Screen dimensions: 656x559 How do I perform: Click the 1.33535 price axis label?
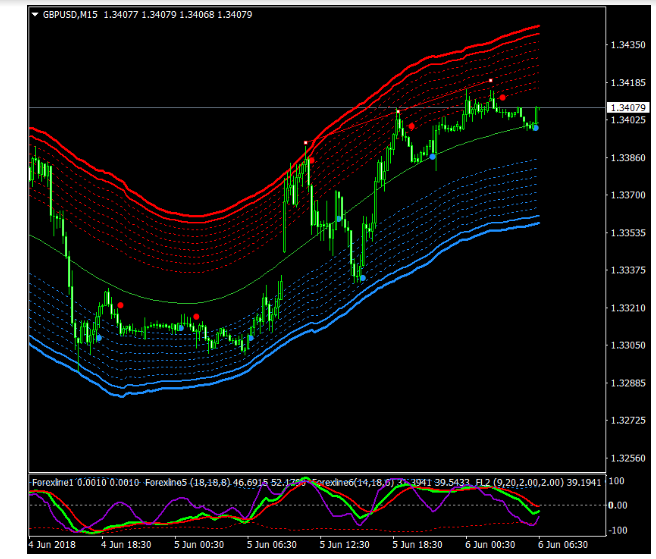point(628,233)
